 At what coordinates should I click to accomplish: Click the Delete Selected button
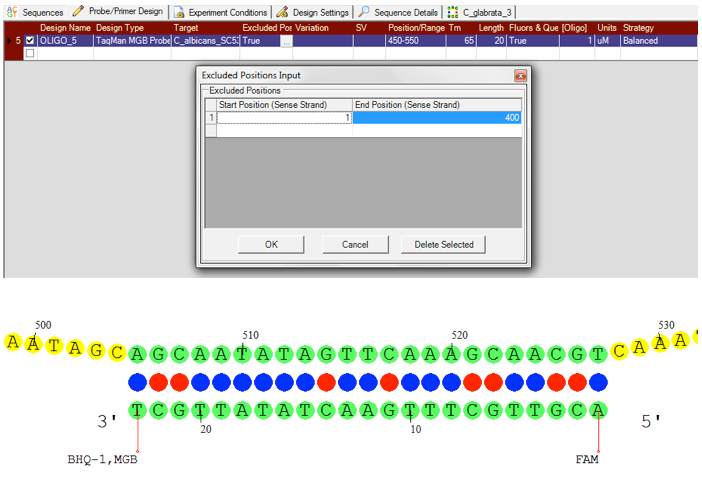(x=443, y=244)
